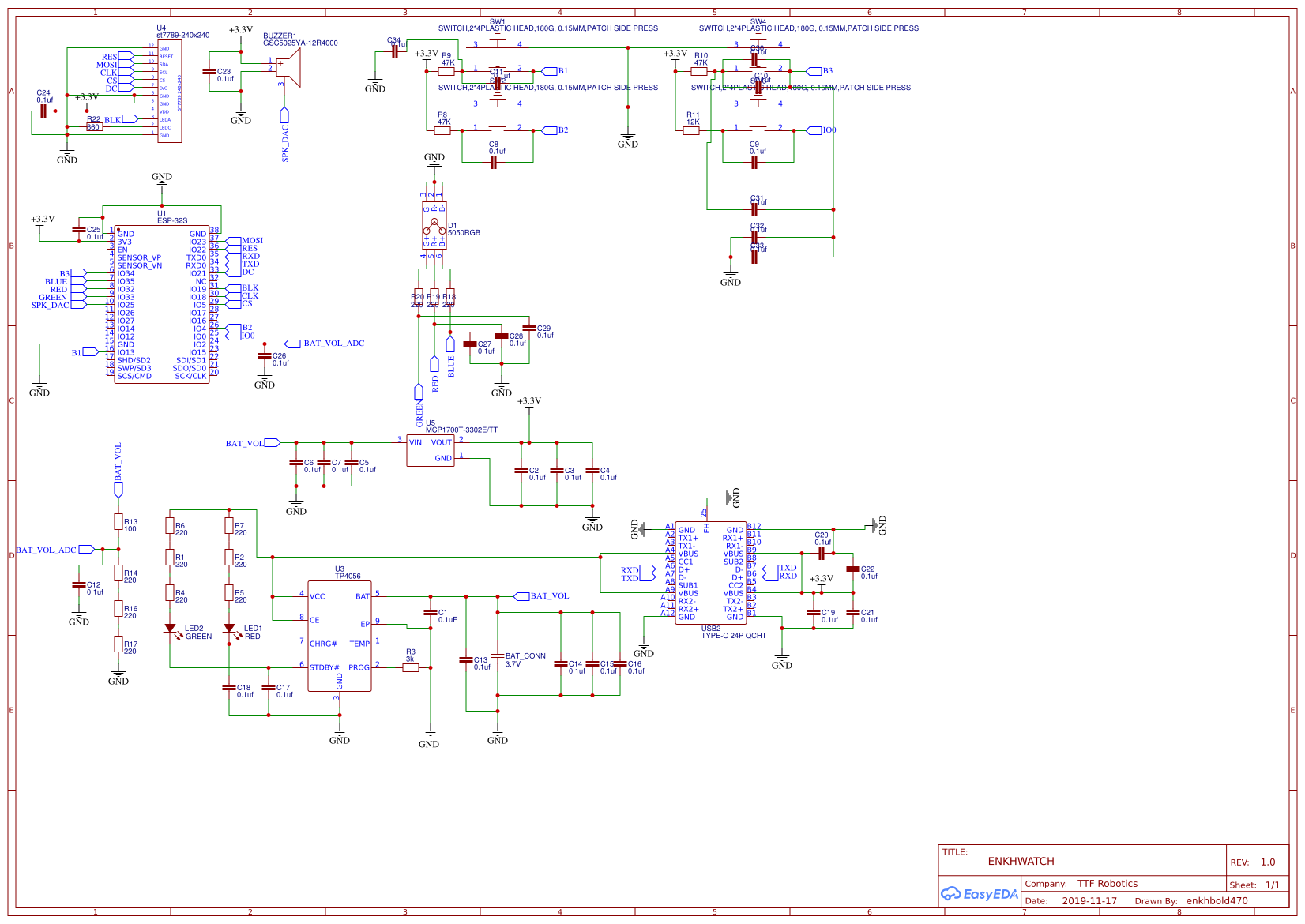Click the STDBY# pin label on TP4056
Image resolution: width=1305 pixels, height=924 pixels.
pyautogui.click(x=325, y=668)
